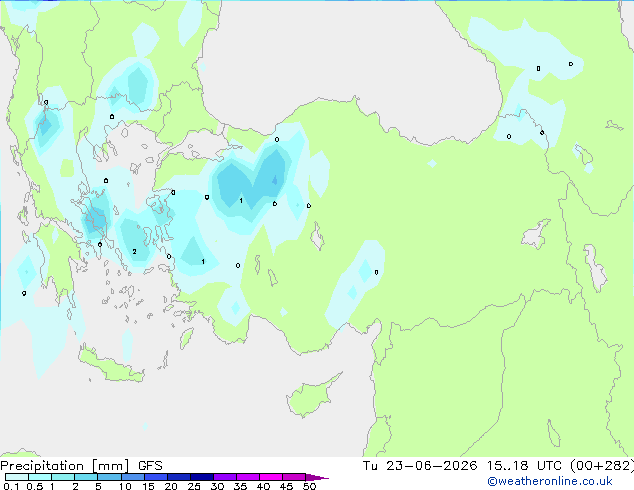The image size is (634, 490).
Task: Click the map value '2' in the Aegean
Action: coord(135,251)
